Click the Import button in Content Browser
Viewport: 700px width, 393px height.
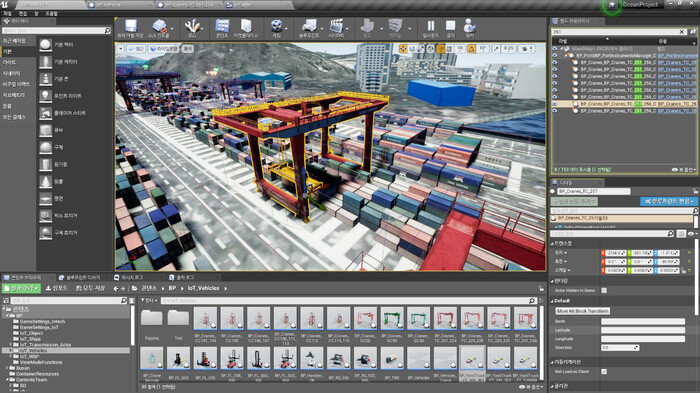pyautogui.click(x=57, y=288)
